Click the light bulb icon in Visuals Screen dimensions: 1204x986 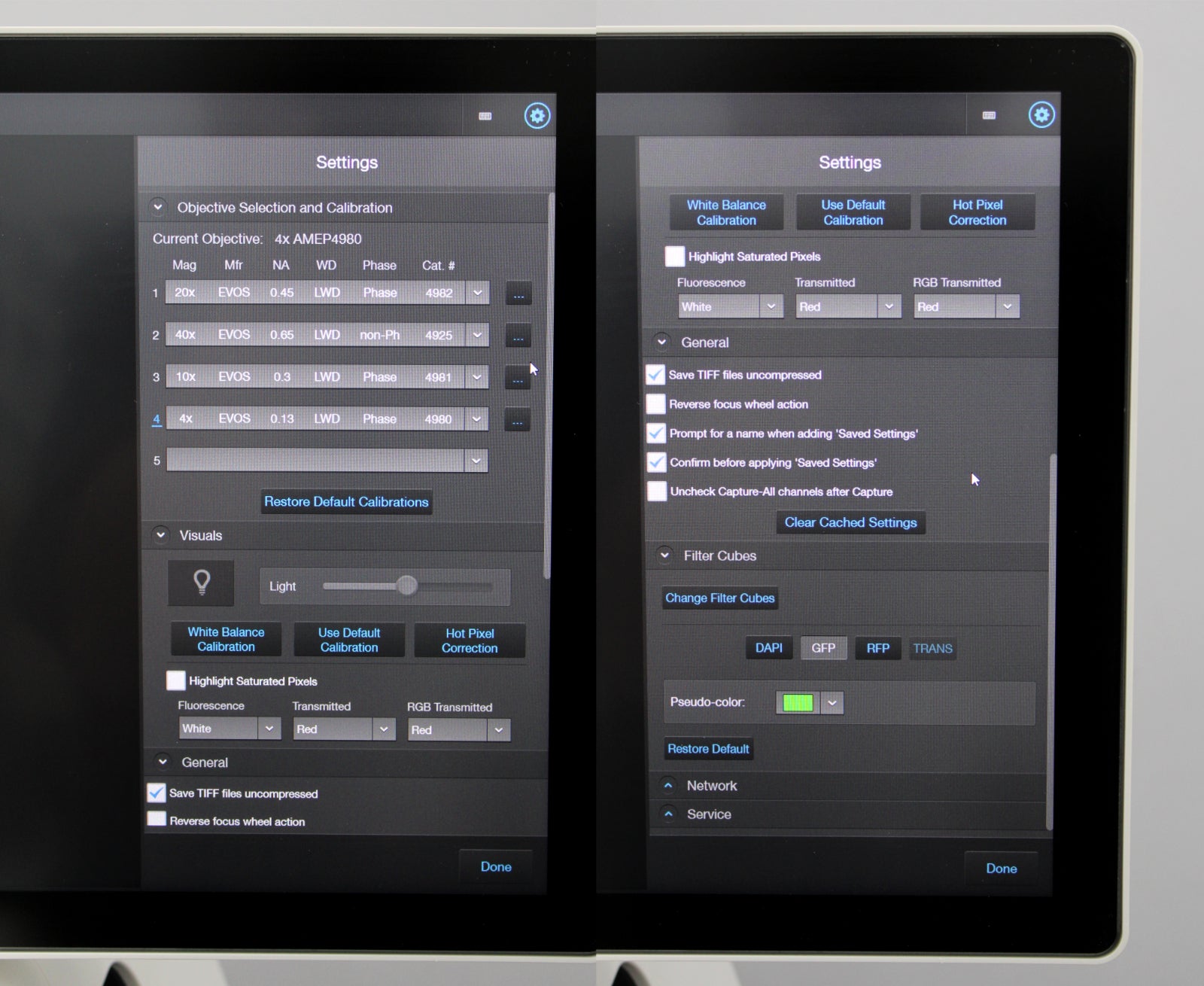point(201,583)
